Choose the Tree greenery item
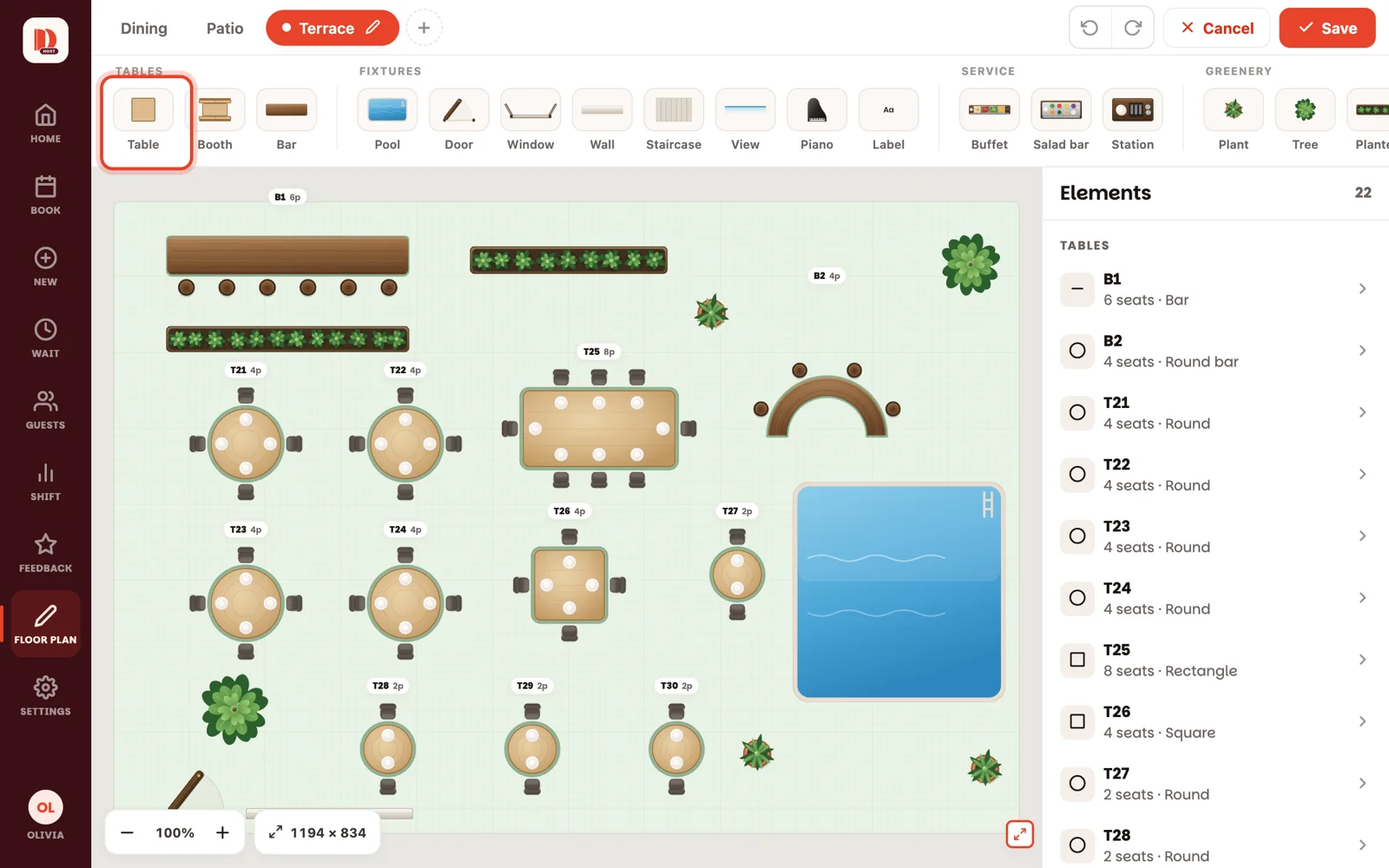Screen dimensions: 1389x868 tap(1305, 121)
